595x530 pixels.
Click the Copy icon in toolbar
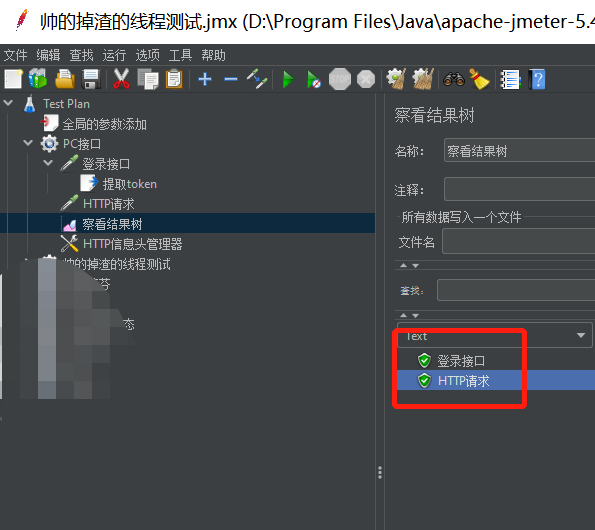tap(148, 79)
